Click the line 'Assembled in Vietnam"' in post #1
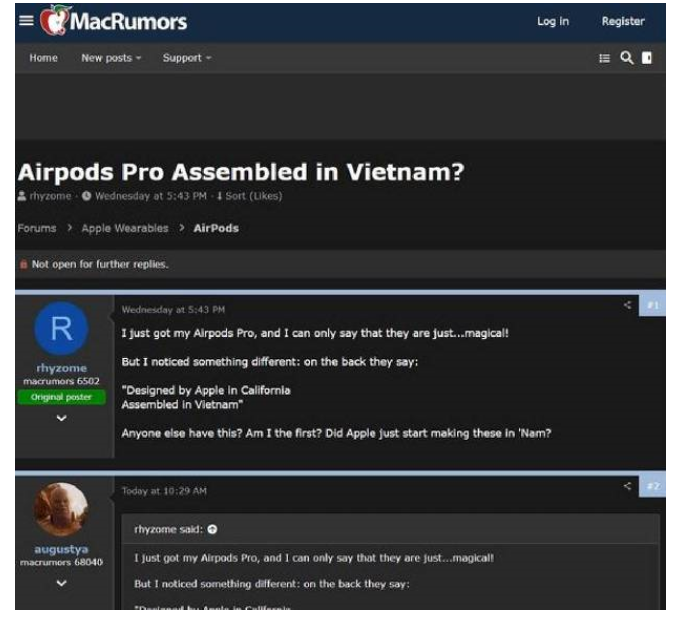675x624 pixels. point(182,405)
